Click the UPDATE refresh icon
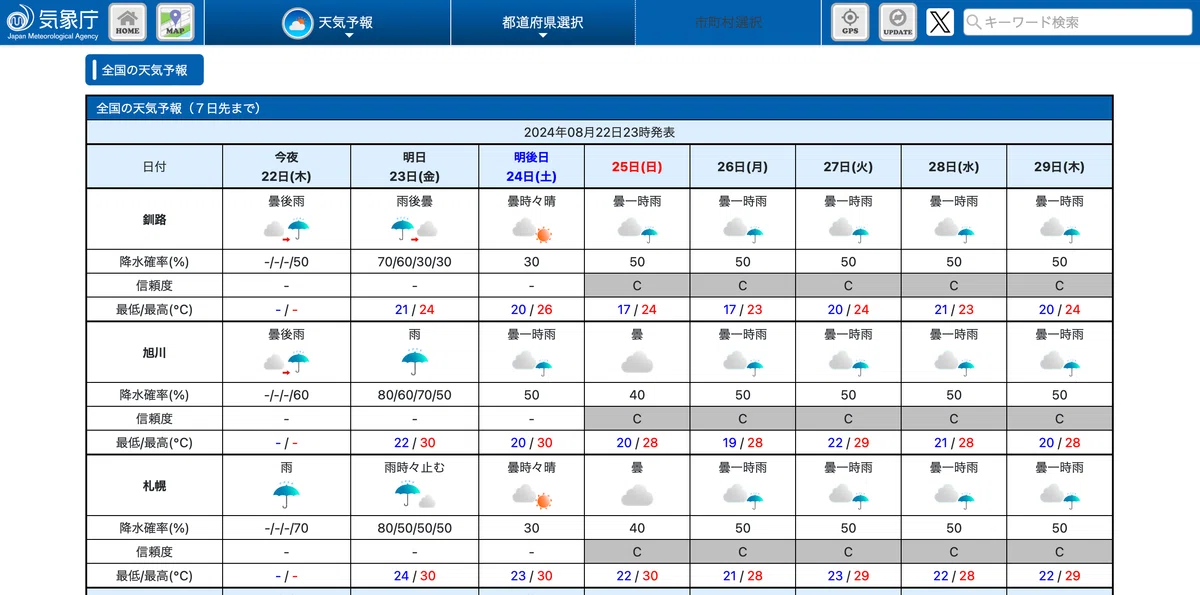This screenshot has width=1200, height=595. [898, 22]
